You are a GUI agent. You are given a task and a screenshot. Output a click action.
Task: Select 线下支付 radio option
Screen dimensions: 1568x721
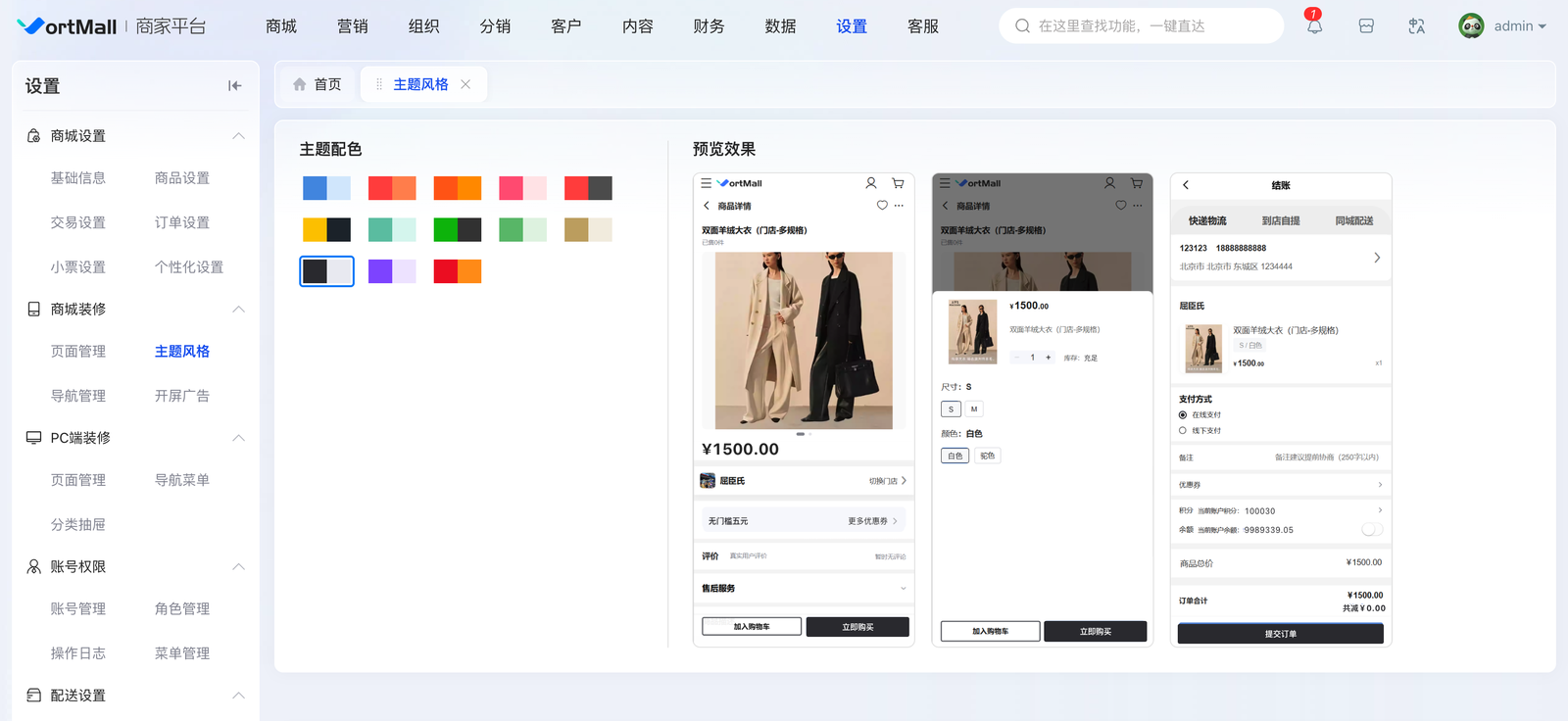click(x=1183, y=431)
